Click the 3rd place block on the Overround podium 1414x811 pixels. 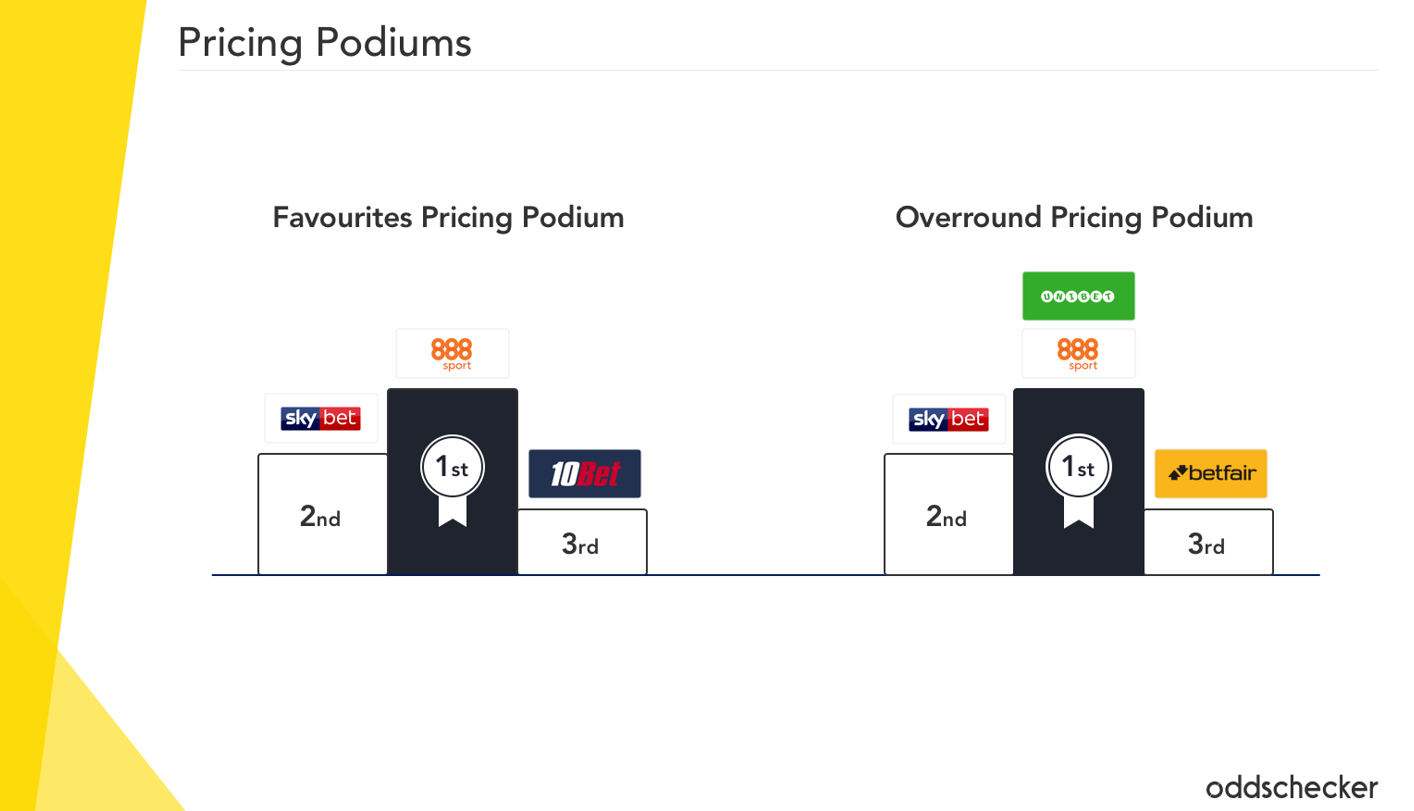(x=1208, y=544)
